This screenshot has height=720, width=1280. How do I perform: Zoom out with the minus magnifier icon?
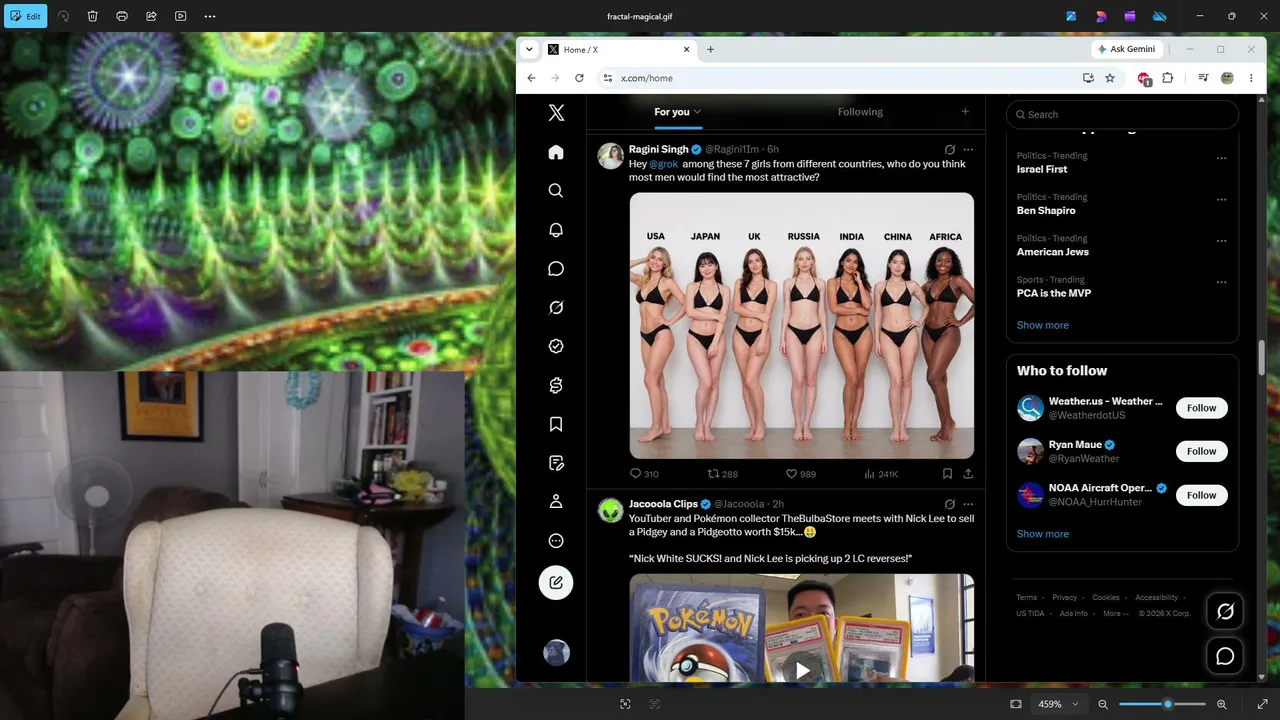[x=1103, y=704]
